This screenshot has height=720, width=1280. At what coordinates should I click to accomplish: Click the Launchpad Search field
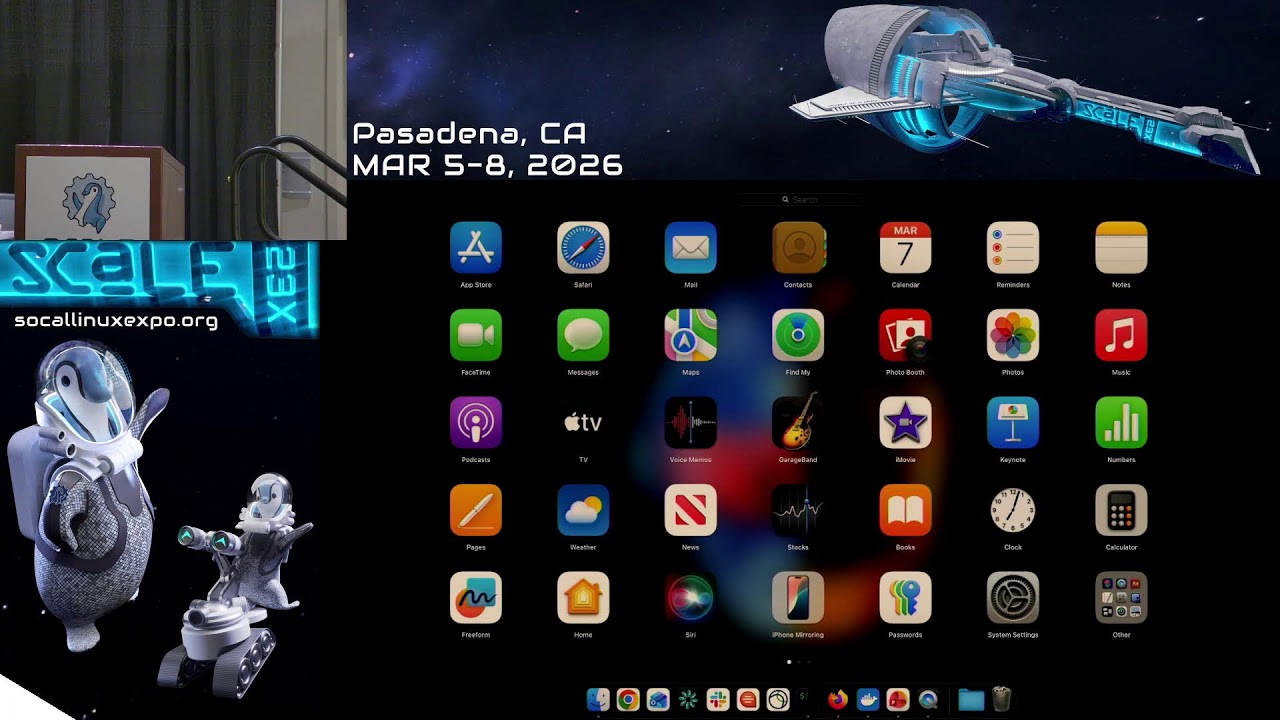pos(800,200)
